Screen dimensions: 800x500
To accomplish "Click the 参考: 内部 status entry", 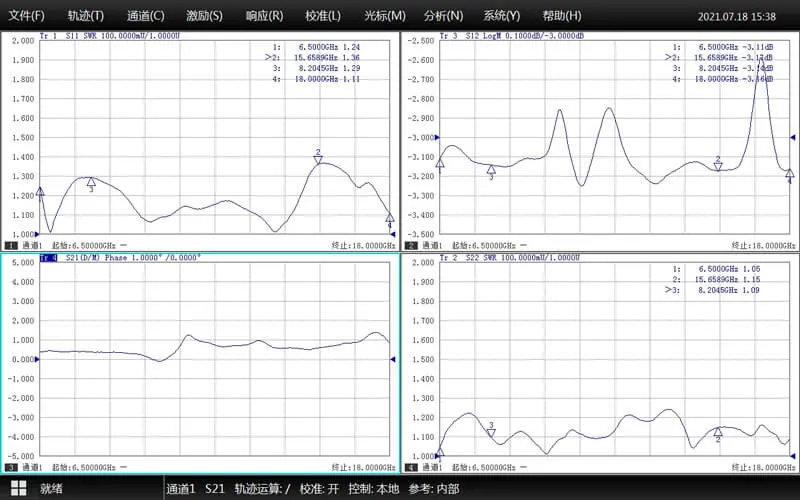I will point(433,489).
